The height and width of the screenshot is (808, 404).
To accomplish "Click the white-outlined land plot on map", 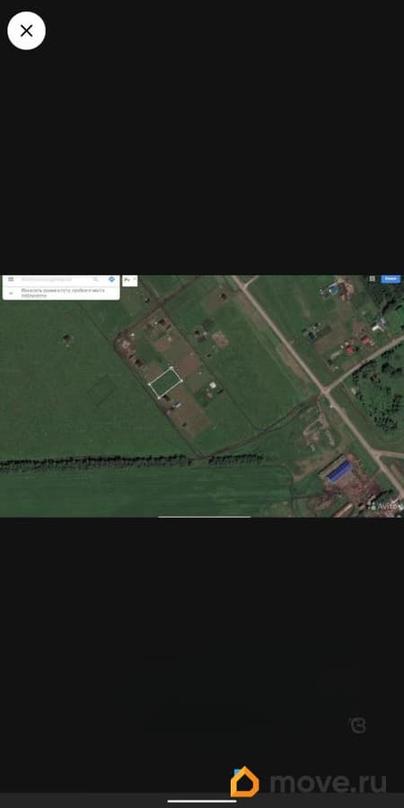I will 165,382.
